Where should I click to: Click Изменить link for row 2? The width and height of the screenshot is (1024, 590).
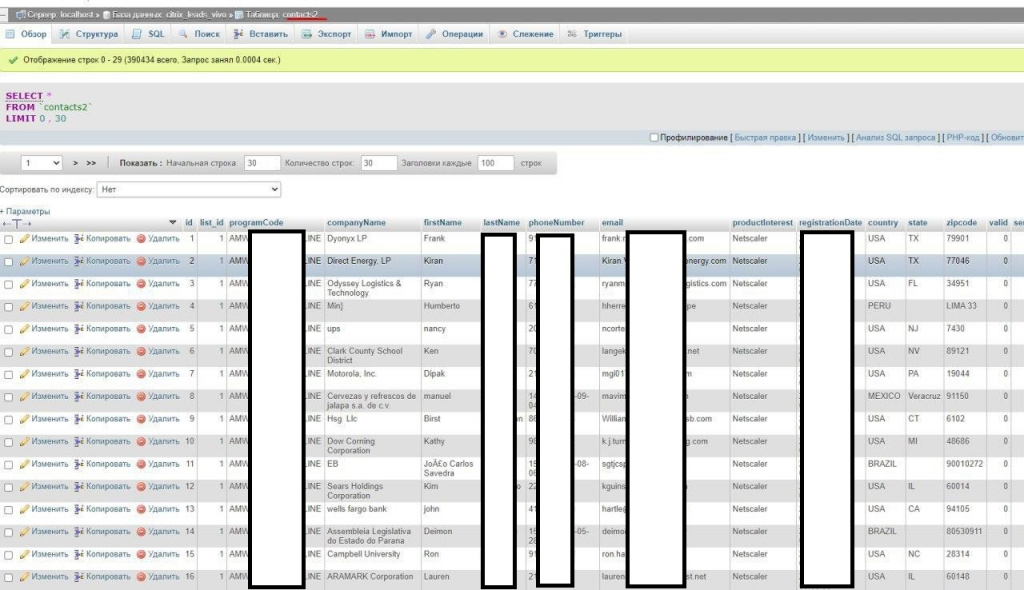tap(50, 261)
